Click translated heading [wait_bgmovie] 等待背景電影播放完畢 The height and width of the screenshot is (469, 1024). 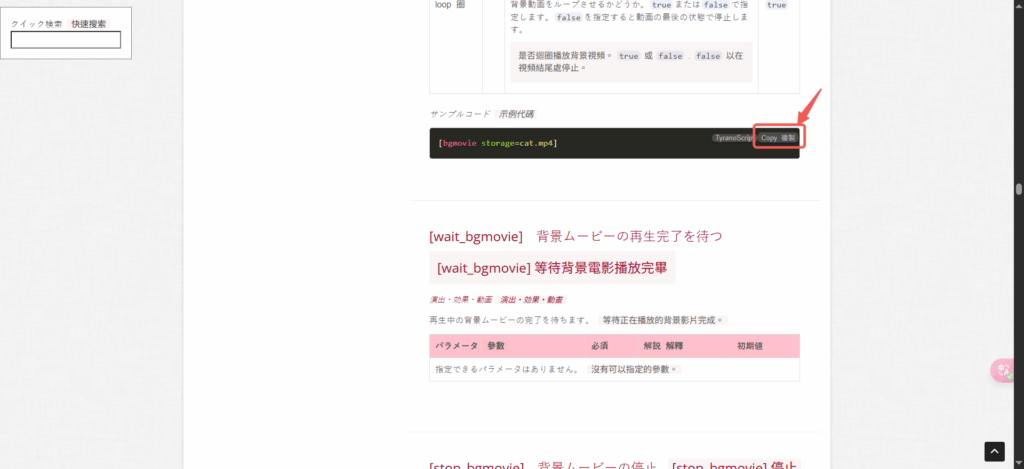click(x=552, y=268)
